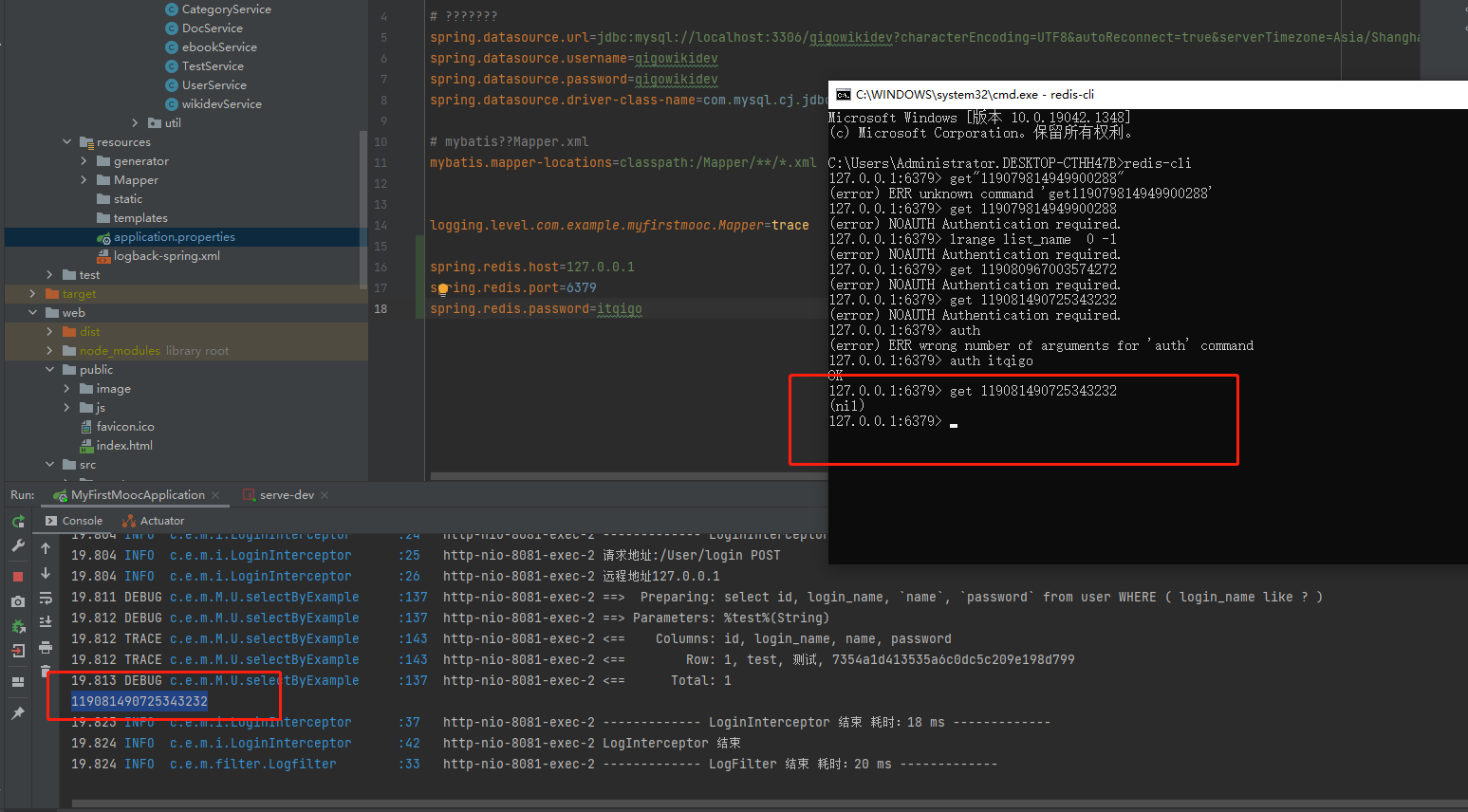
Task: Clear console with the trash icon
Action: coord(46,671)
